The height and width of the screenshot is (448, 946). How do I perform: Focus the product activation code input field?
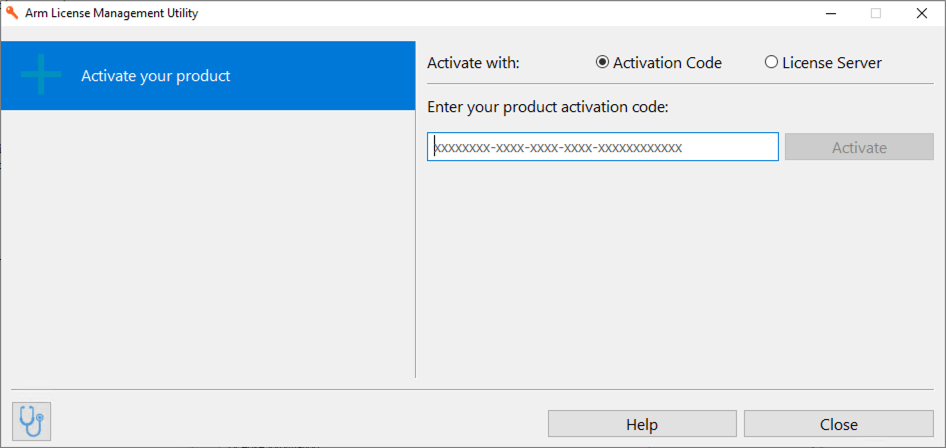(602, 147)
